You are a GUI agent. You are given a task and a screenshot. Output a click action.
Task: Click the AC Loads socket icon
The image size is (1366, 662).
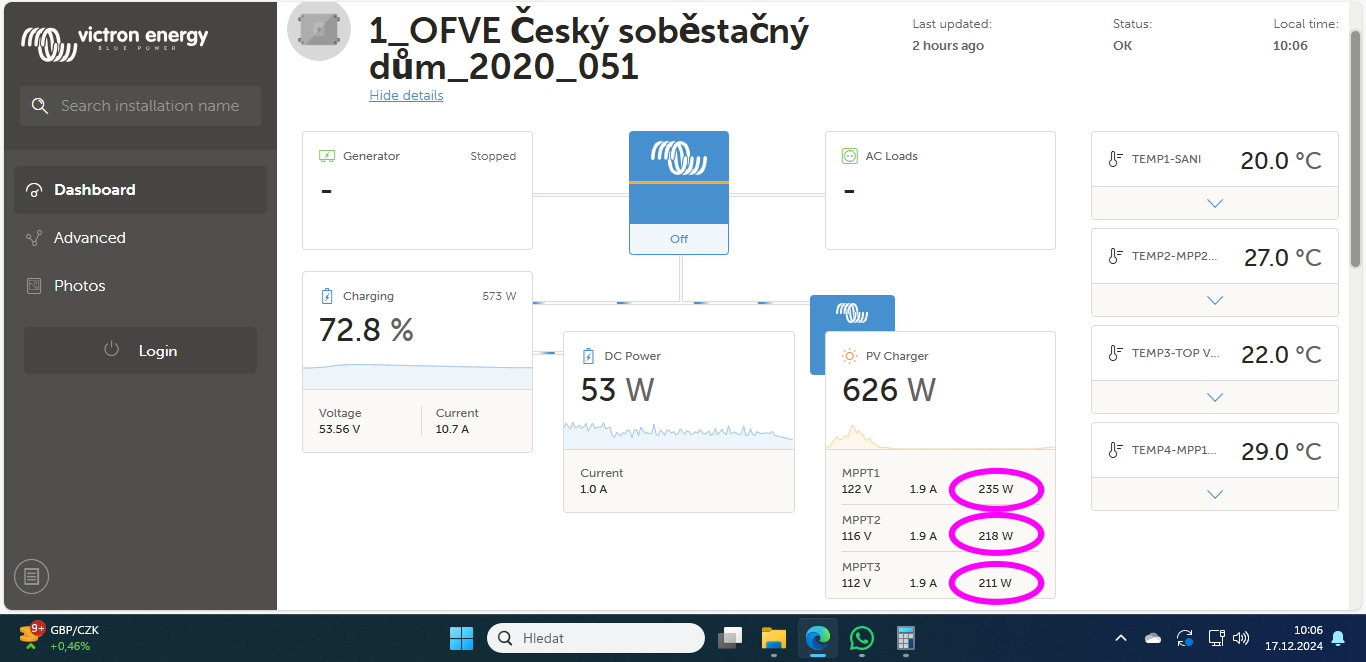(849, 156)
